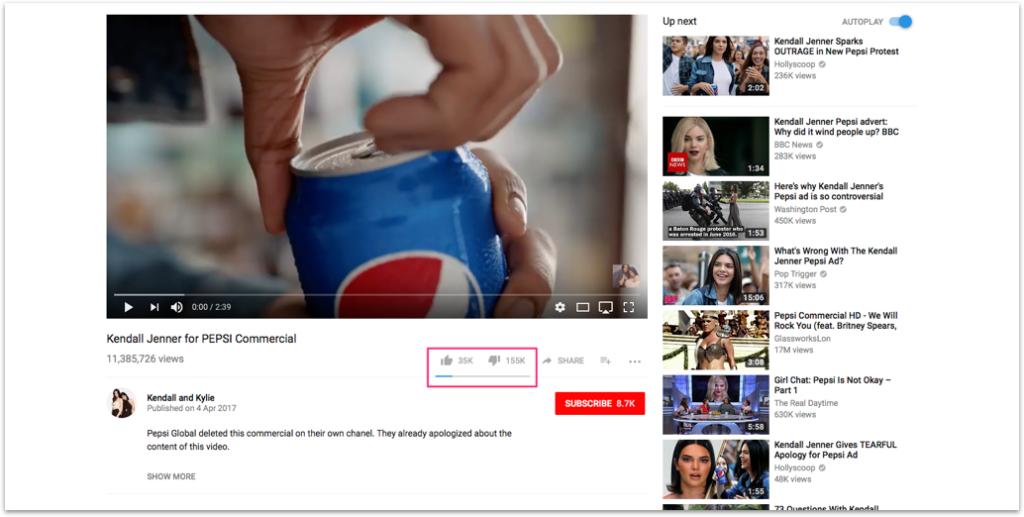Open 'Here's why Kendall Jenner's Pepsi ad' title

pyautogui.click(x=829, y=191)
